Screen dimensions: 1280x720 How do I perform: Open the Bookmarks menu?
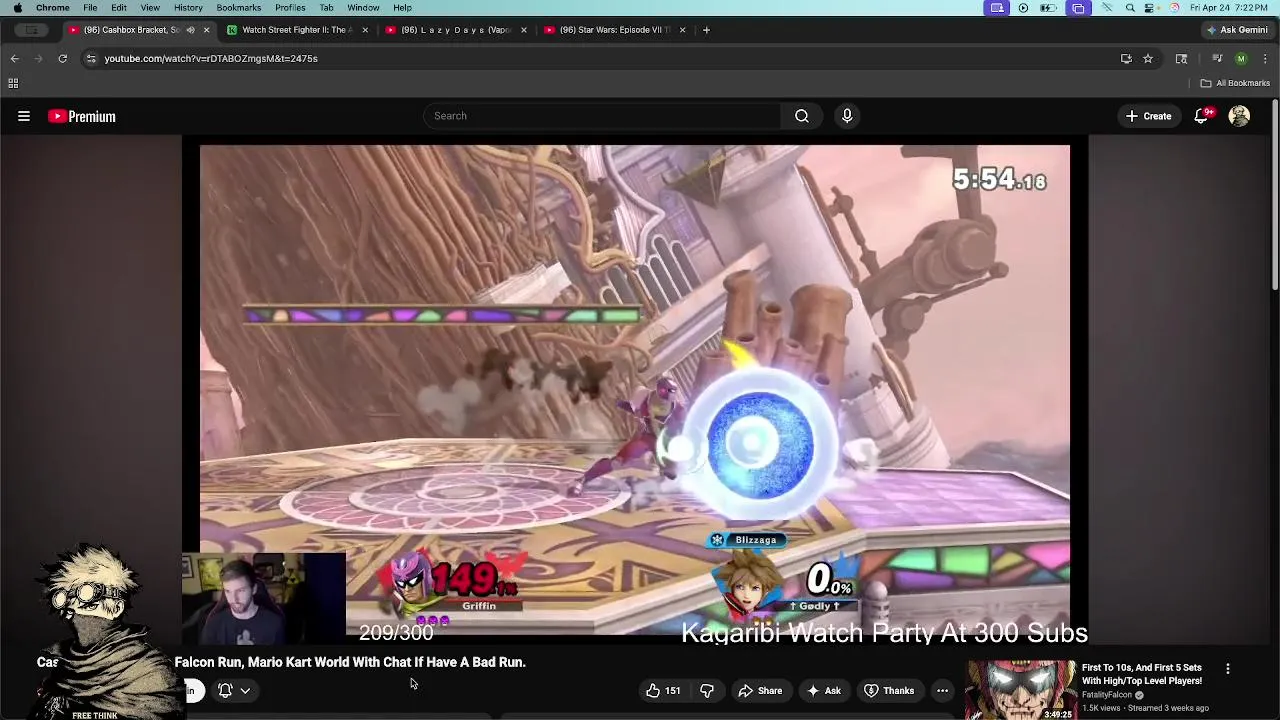click(239, 8)
